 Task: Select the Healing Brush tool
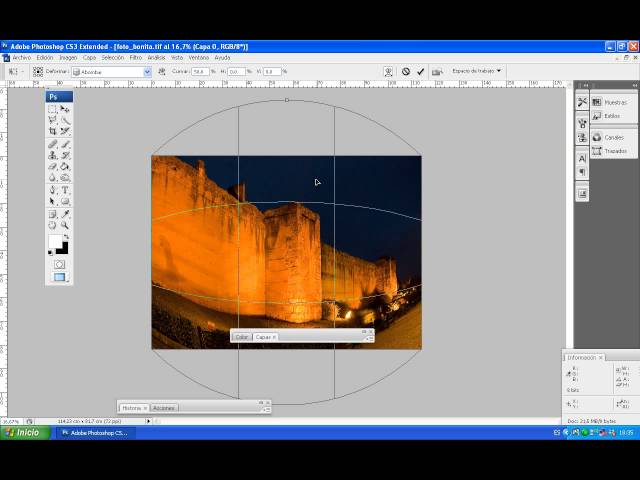(53, 144)
